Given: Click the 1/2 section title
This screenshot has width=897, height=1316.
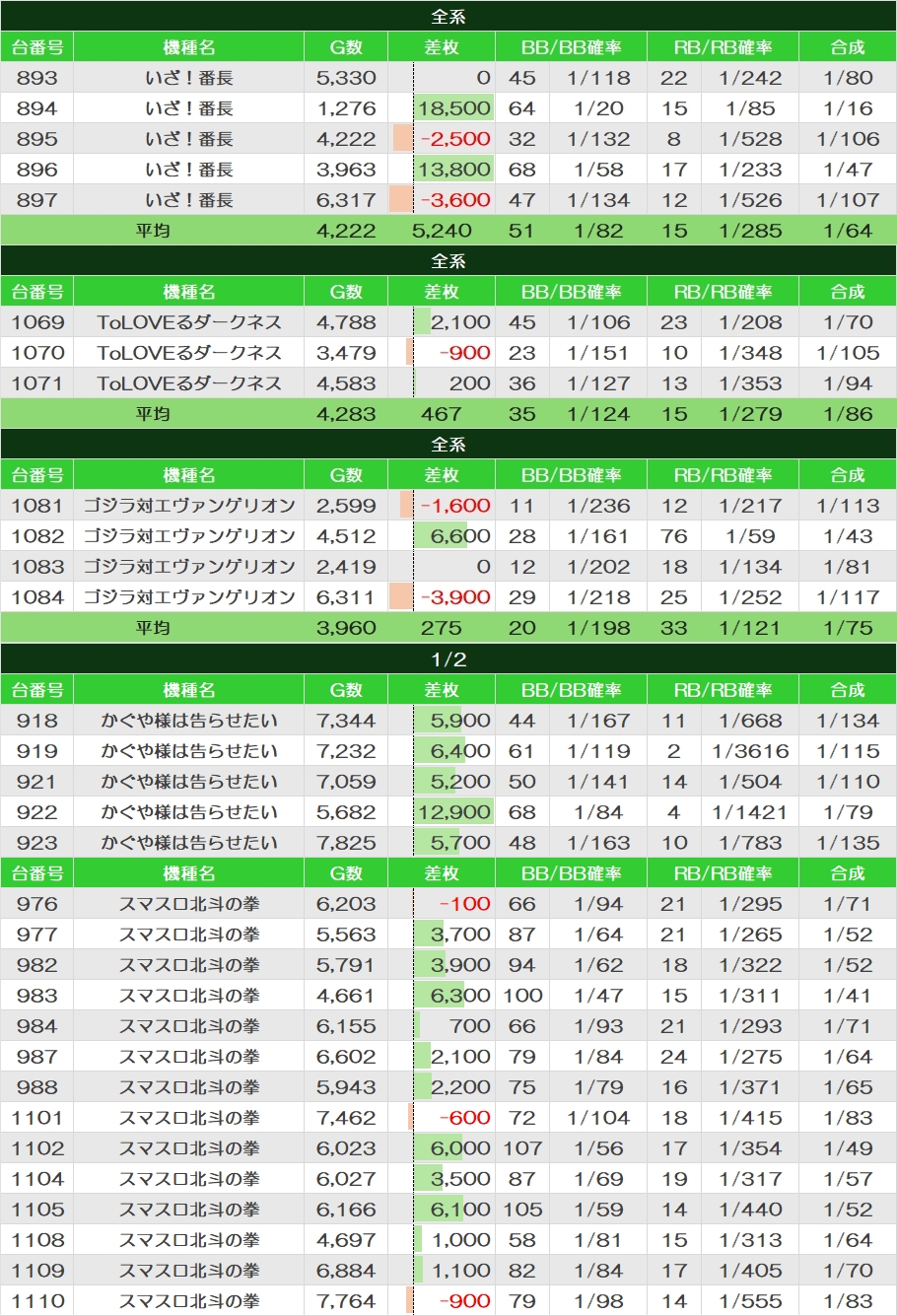Looking at the screenshot, I should 448,659.
